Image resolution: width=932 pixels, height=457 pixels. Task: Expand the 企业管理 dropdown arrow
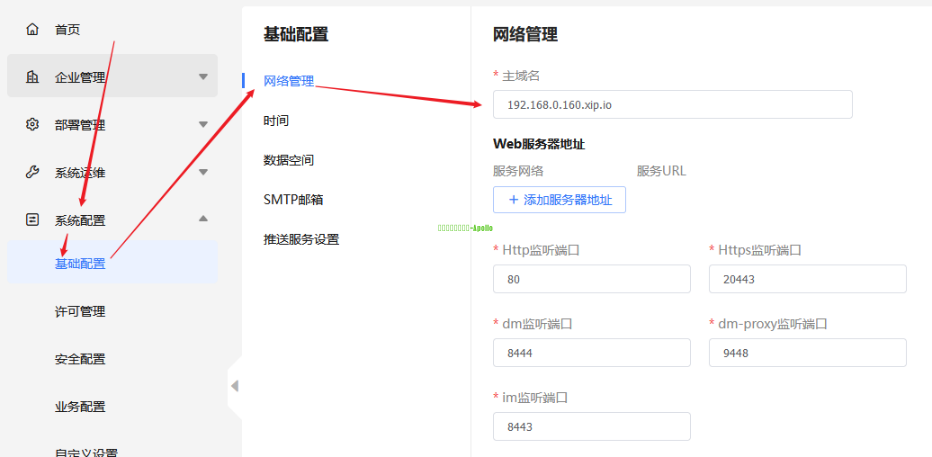point(203,77)
